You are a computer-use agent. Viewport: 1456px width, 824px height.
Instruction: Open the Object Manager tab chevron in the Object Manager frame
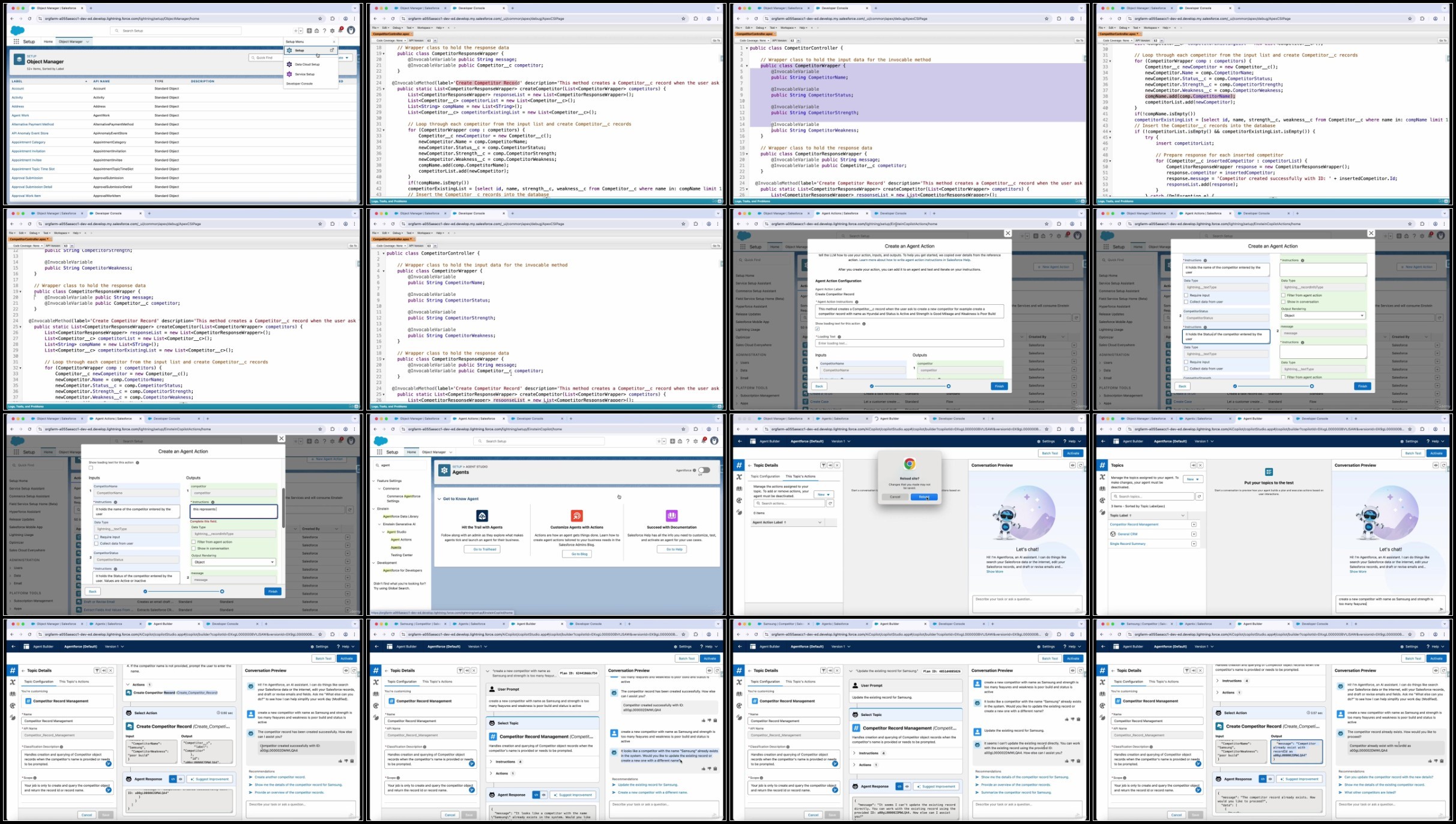88,41
